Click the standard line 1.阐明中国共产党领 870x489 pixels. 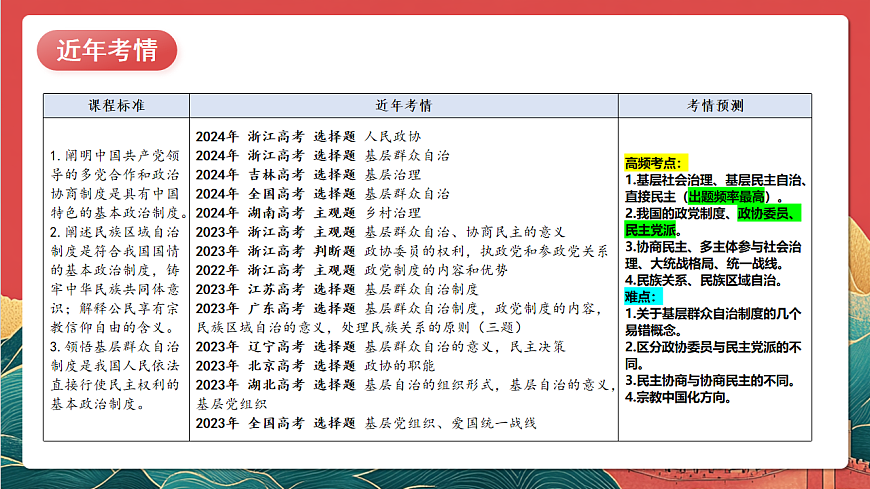[115, 155]
